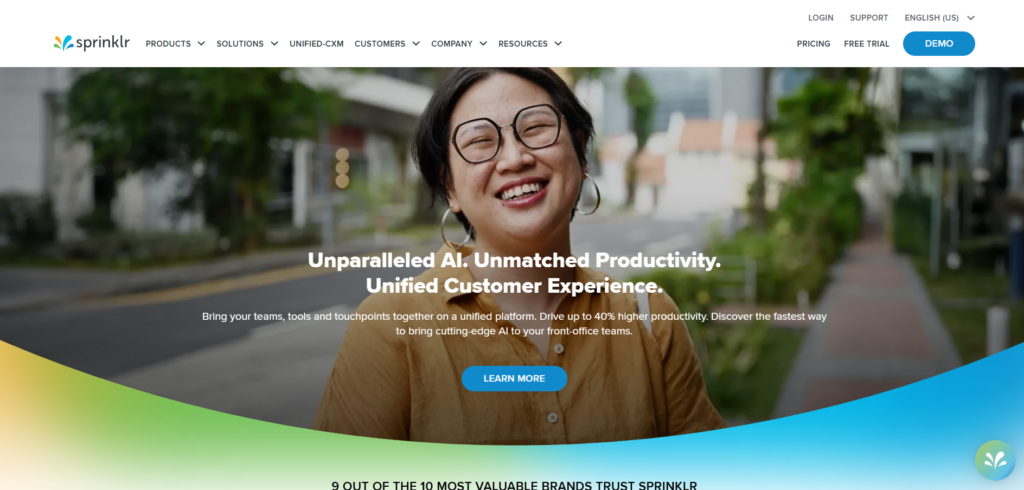Select the Customers menu label
Screen dimensions: 1024x490
tap(380, 44)
